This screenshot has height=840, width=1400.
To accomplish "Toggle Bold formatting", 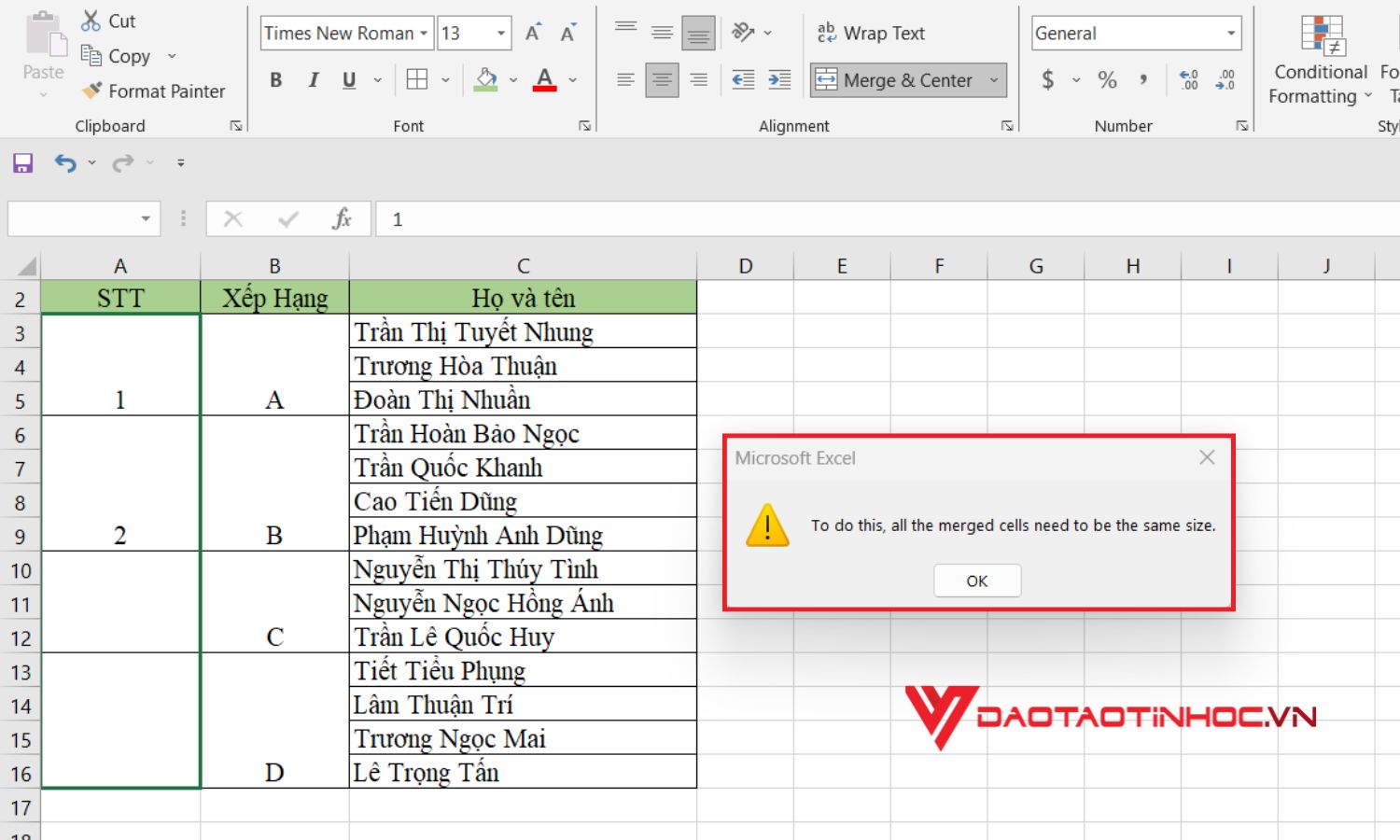I will (275, 79).
